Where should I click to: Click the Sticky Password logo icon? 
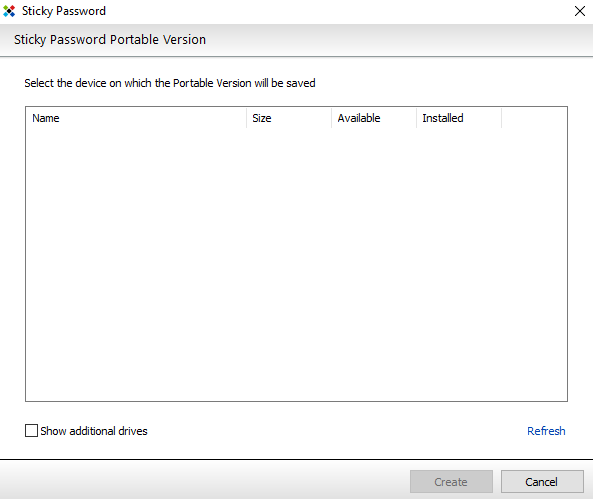(x=9, y=11)
